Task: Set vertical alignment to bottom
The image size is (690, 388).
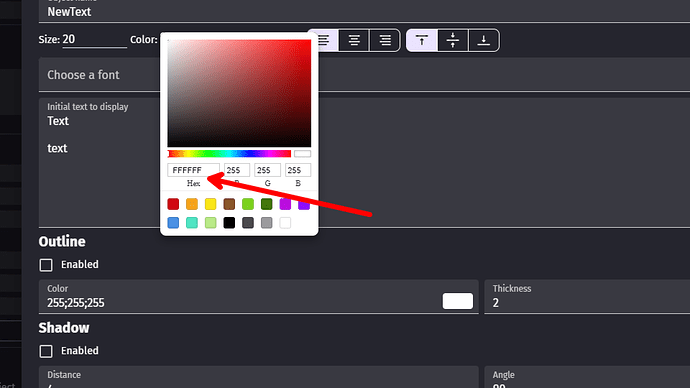Action: click(484, 40)
